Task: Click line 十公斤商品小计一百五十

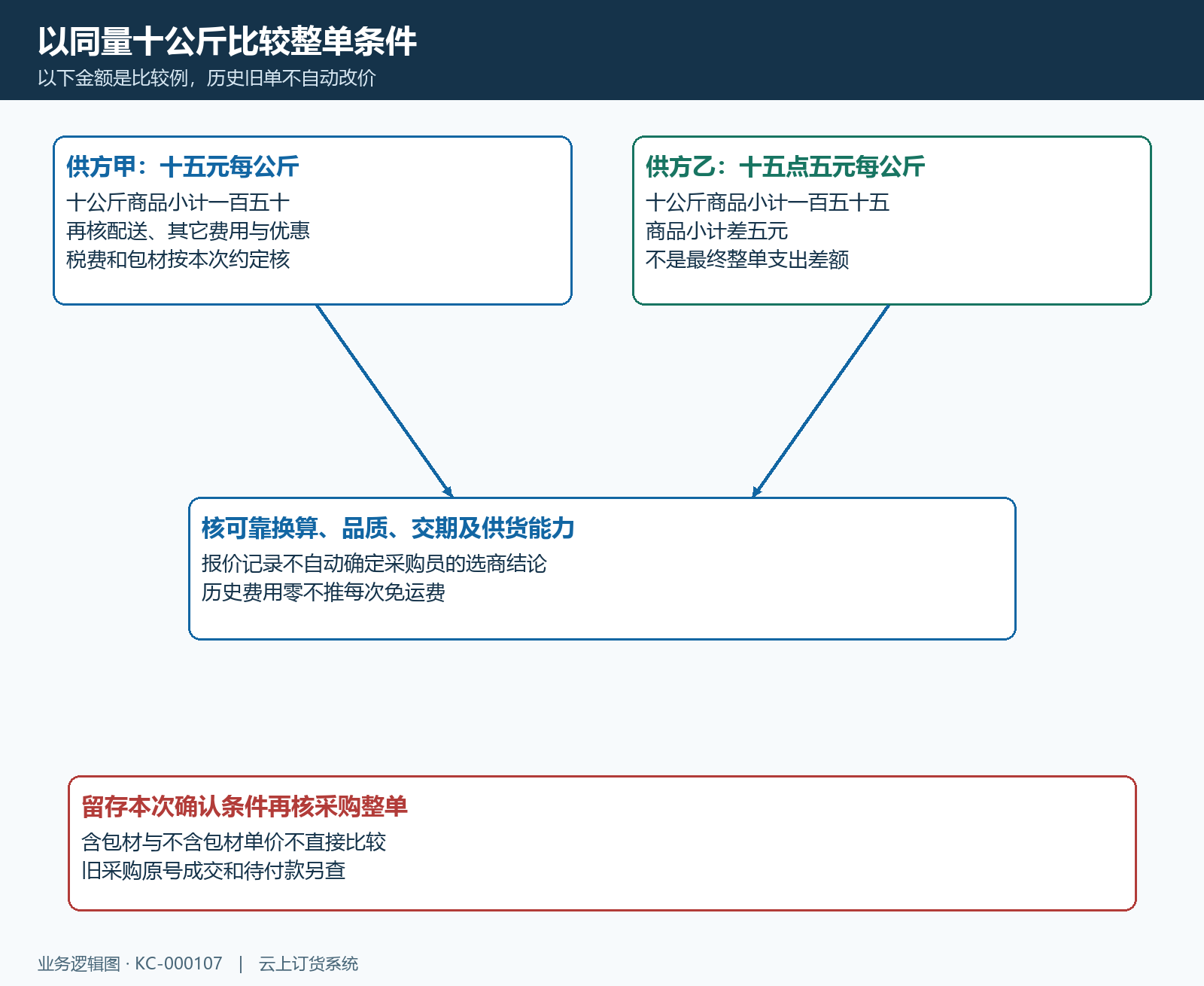Action: [x=178, y=202]
